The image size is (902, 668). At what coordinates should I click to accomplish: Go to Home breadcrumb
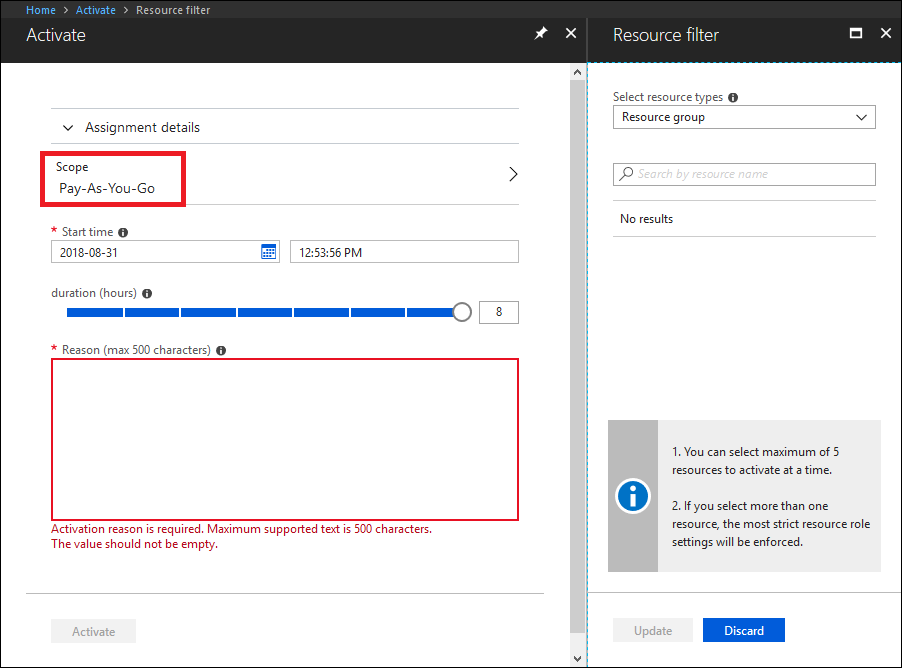click(x=41, y=10)
